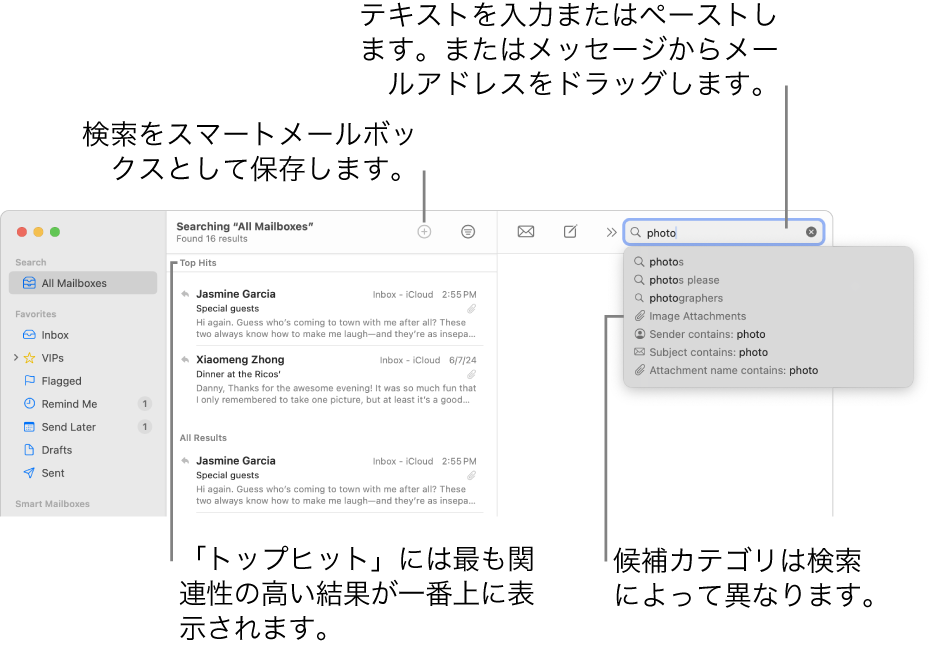The height and width of the screenshot is (646, 931).
Task: Click replied arrow on Xiaomeng Zhong message
Action: coord(185,359)
